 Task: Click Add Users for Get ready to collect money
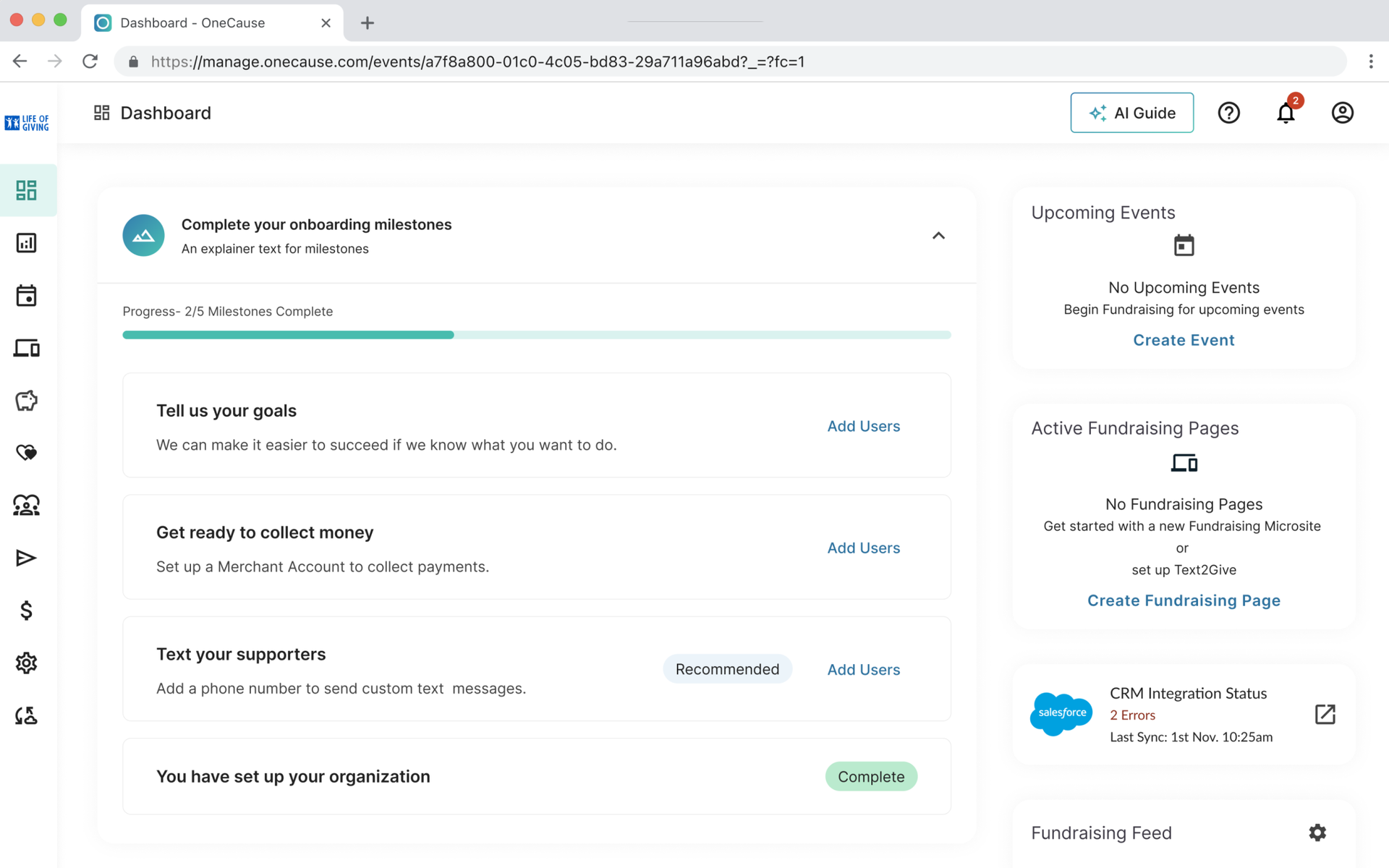[x=864, y=548]
